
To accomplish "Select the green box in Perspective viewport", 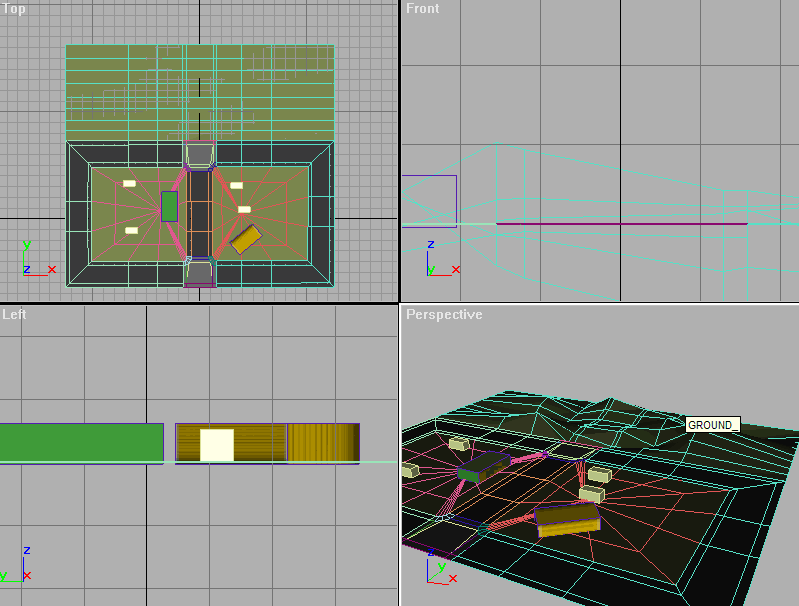I will 483,466.
